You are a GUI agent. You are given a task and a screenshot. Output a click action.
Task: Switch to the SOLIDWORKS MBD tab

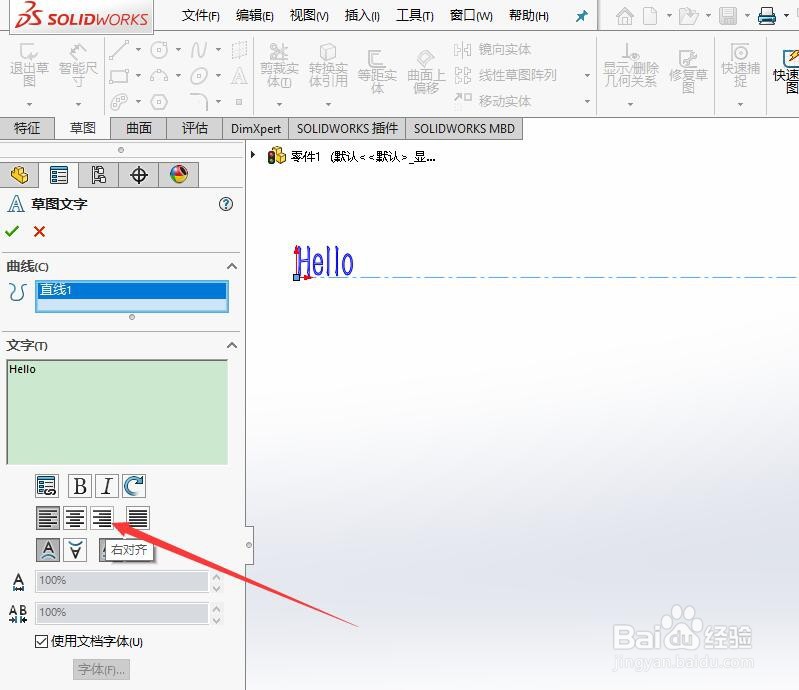point(464,128)
